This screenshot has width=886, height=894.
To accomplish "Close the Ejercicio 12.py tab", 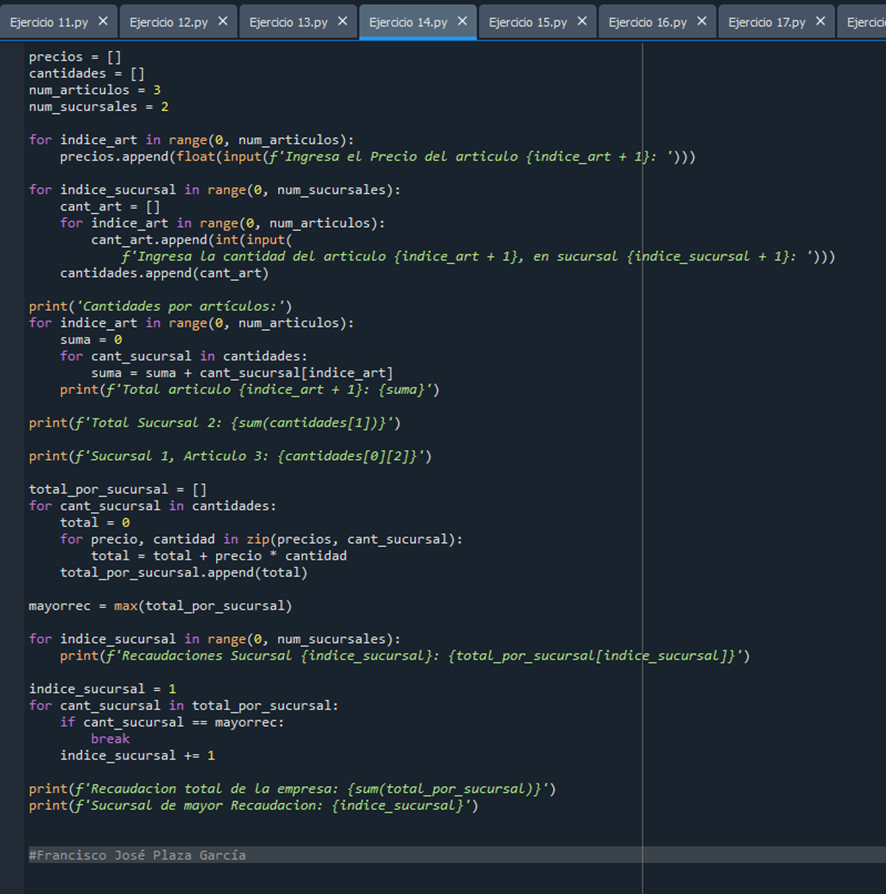I will coord(222,21).
